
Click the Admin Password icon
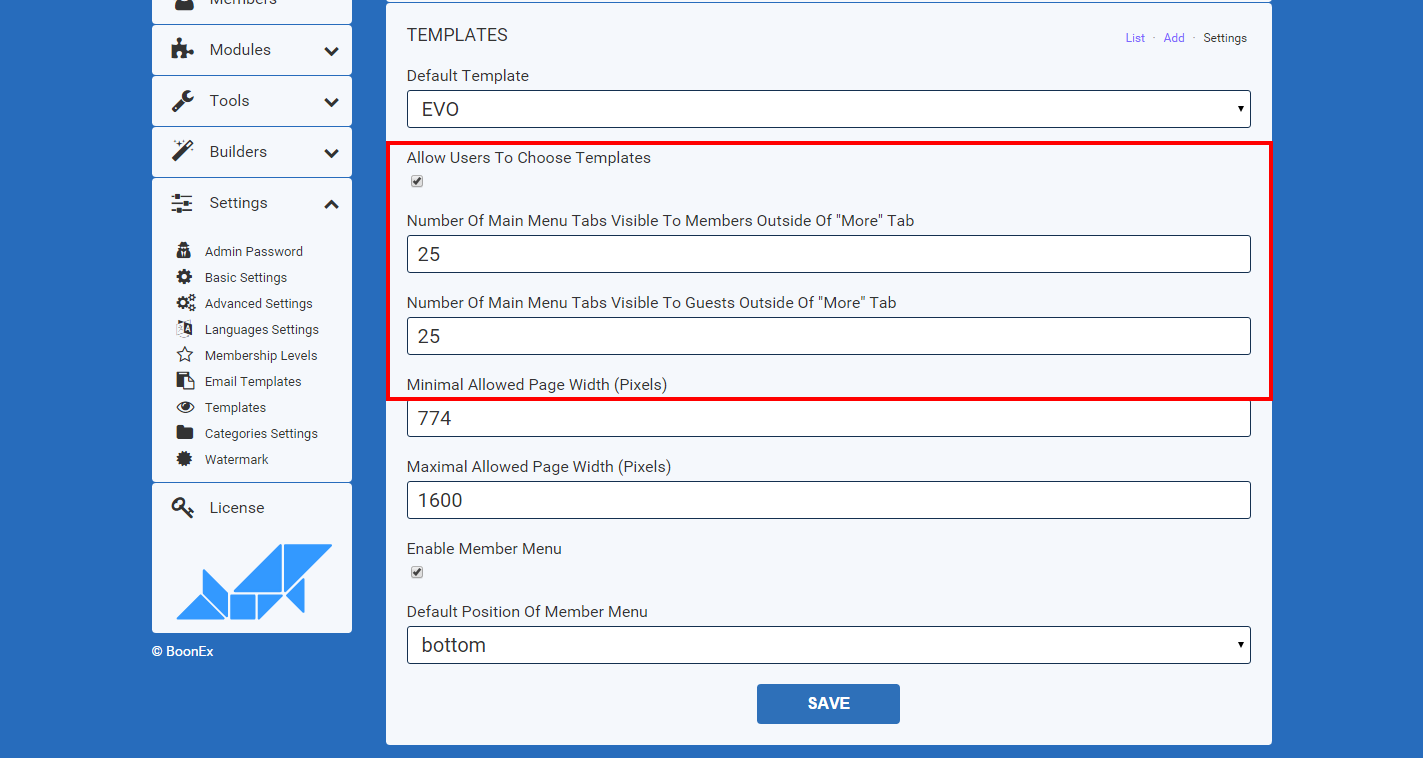(184, 251)
